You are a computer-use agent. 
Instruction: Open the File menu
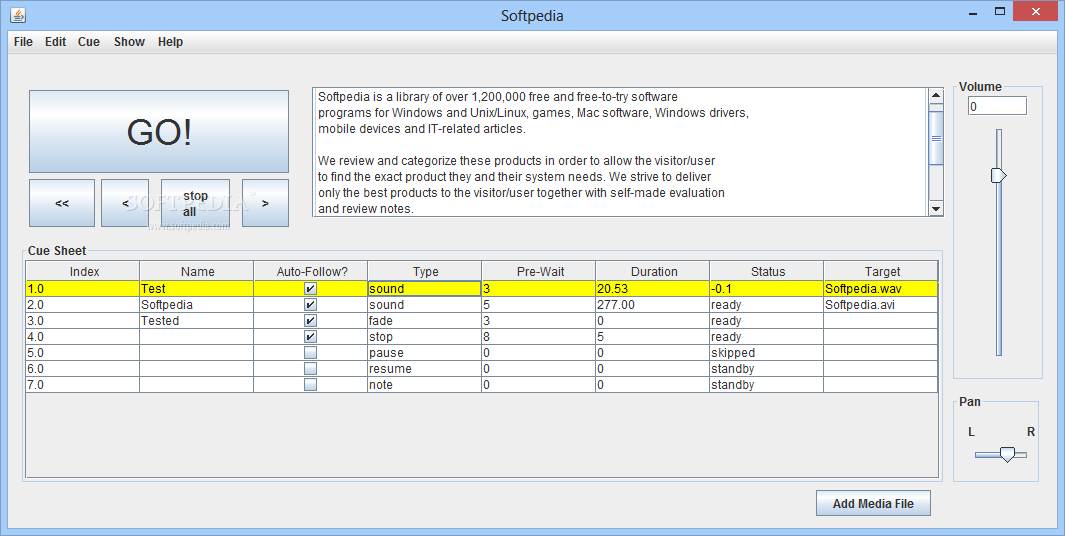click(x=23, y=42)
